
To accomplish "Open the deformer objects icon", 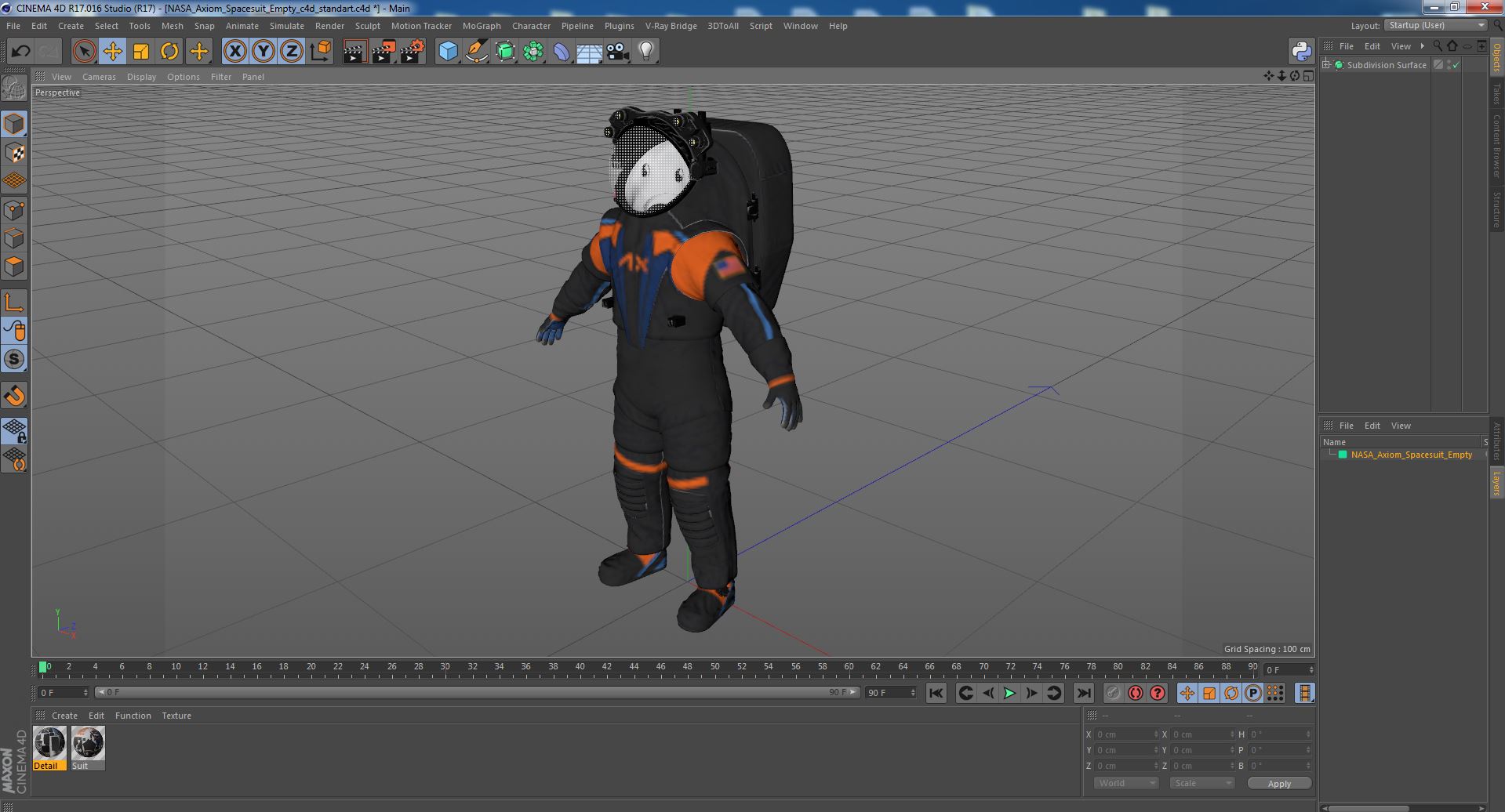I will click(562, 52).
